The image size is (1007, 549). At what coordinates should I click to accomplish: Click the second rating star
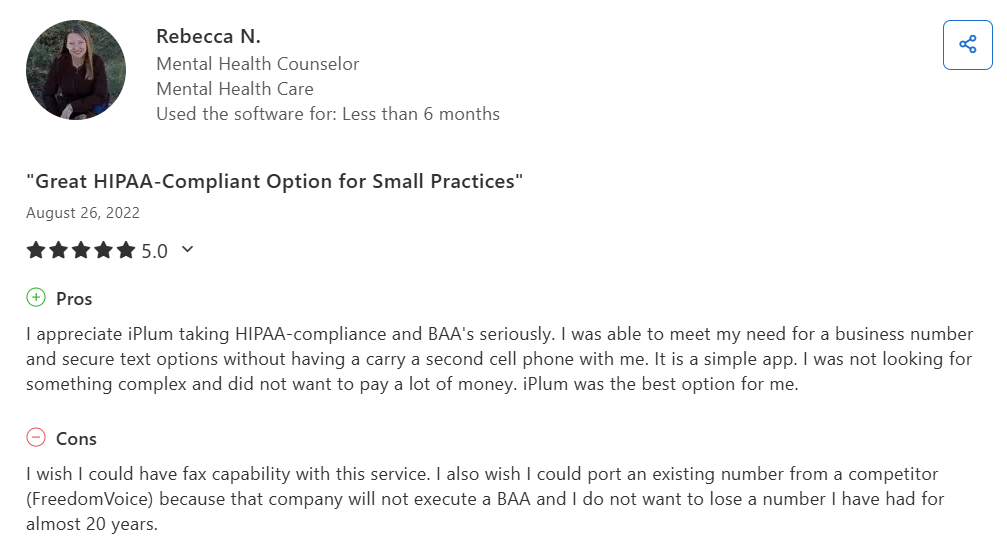pyautogui.click(x=58, y=250)
